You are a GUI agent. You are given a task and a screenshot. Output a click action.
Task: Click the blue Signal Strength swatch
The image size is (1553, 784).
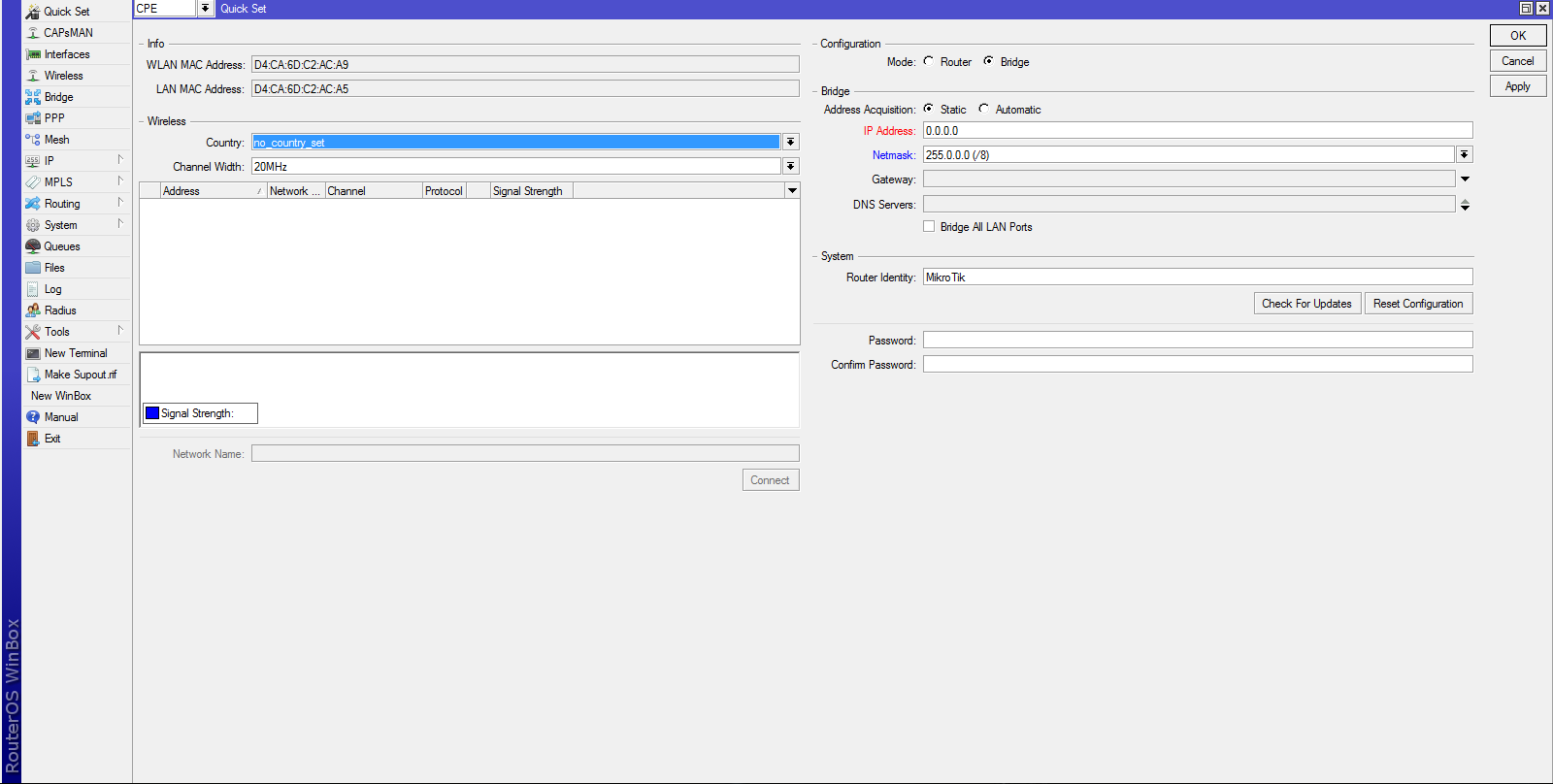pyautogui.click(x=152, y=413)
